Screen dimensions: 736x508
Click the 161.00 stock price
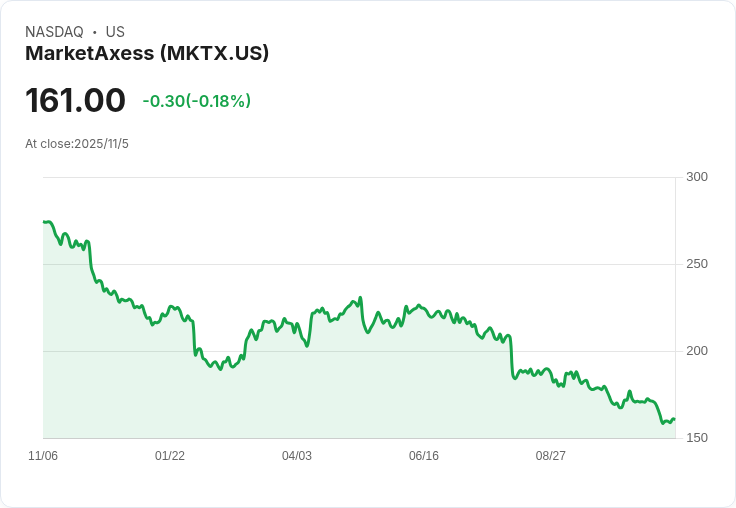(x=75, y=100)
